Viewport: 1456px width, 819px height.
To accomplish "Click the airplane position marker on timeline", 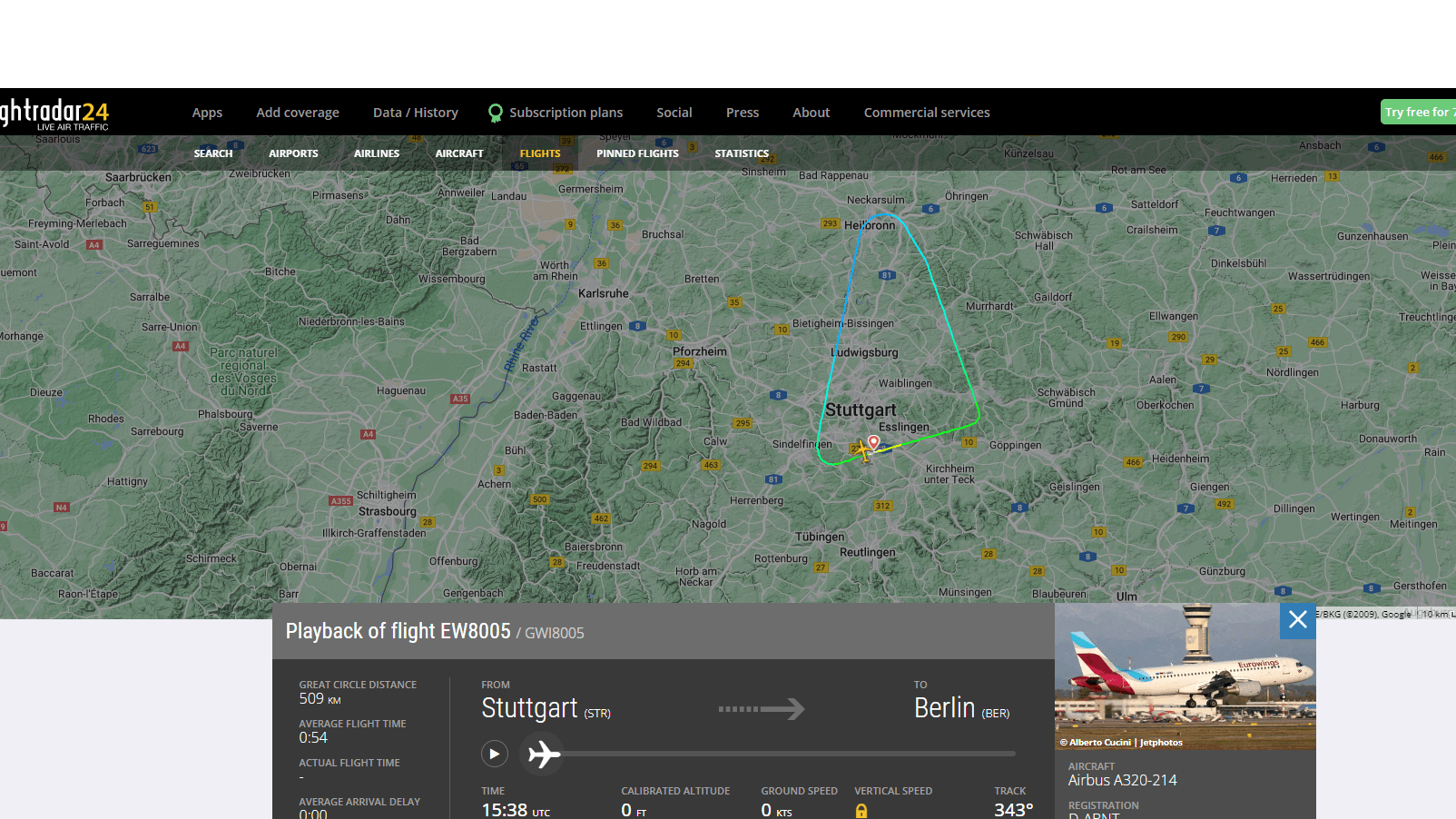I will (x=543, y=754).
